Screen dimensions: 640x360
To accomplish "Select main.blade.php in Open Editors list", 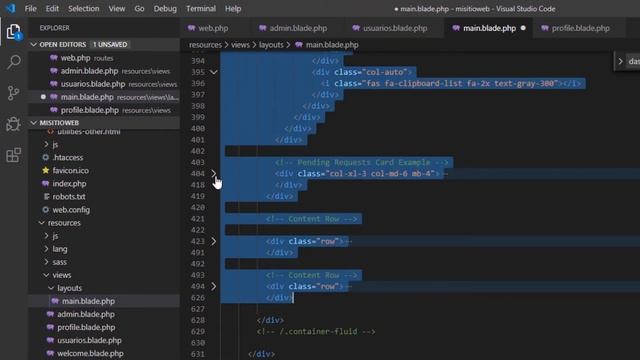I will pyautogui.click(x=104, y=97).
